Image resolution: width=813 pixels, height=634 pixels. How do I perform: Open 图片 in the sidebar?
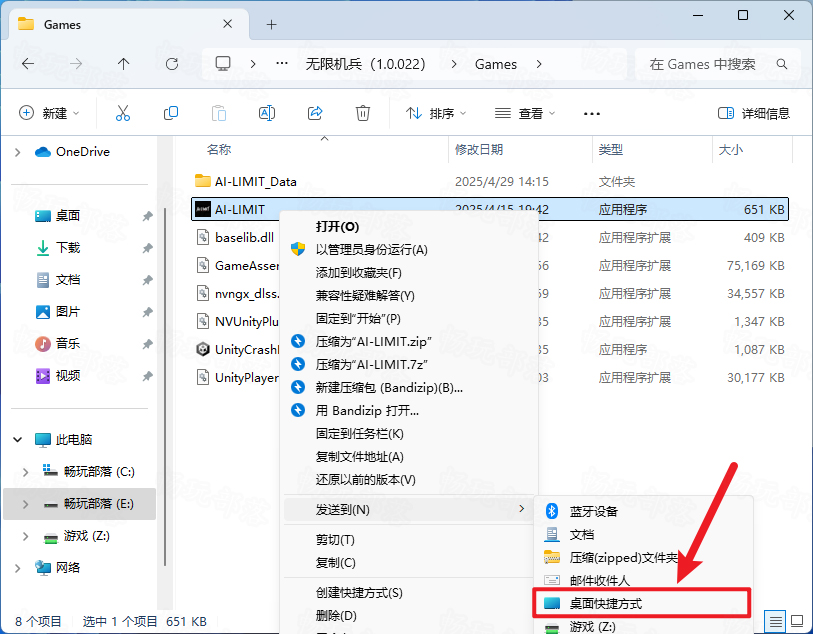68,312
